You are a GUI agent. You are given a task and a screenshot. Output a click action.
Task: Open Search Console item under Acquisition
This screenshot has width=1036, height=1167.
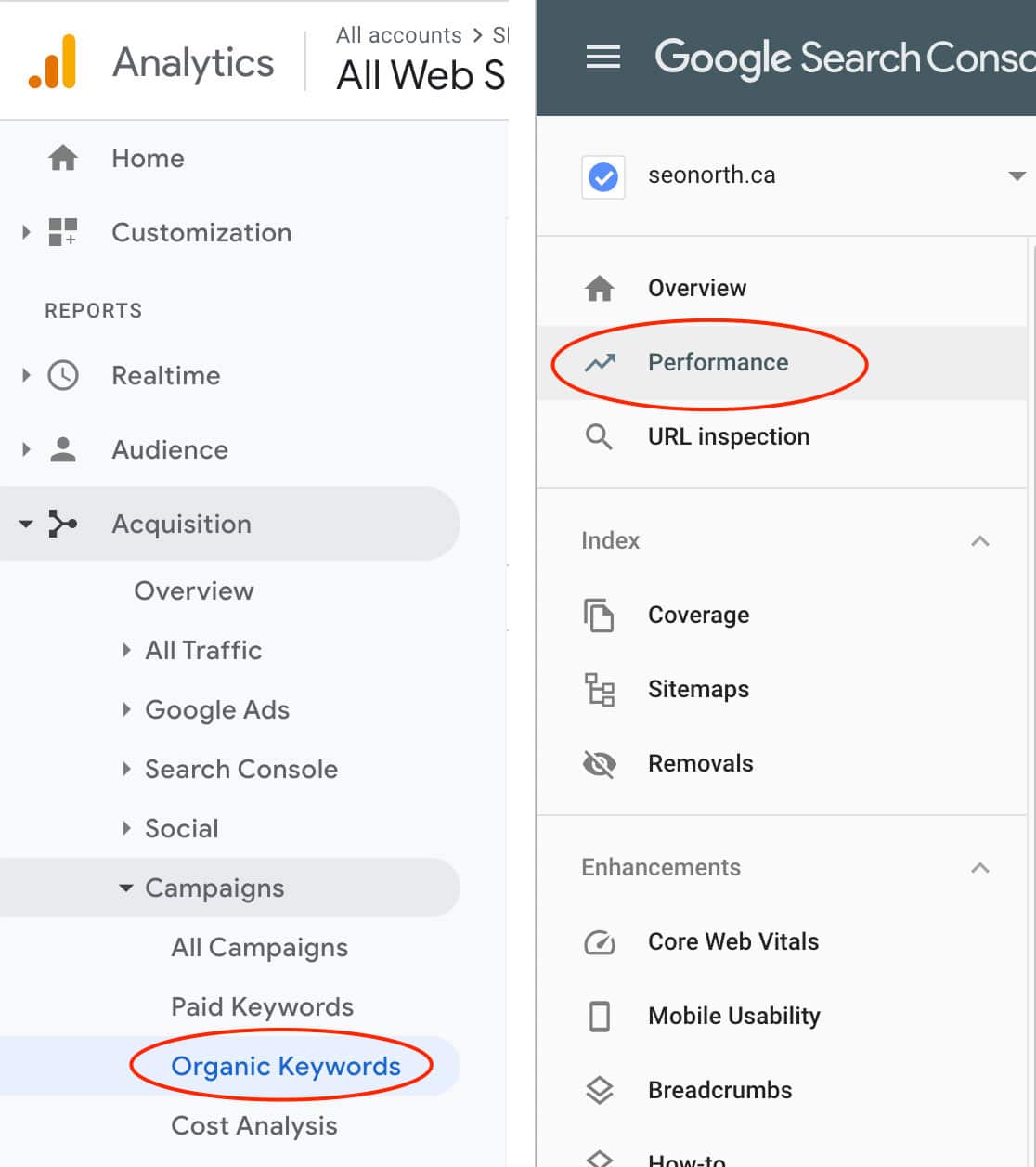point(241,769)
